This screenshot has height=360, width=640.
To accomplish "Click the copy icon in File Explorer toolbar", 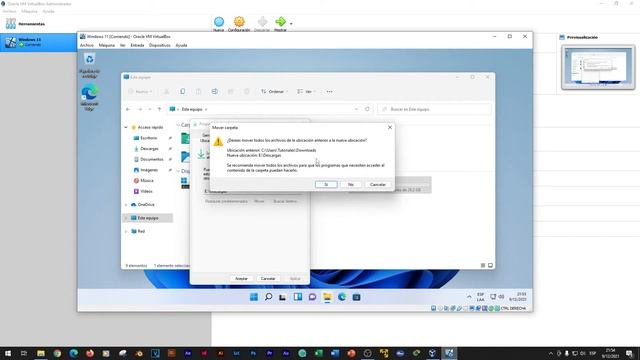I will coord(182,91).
